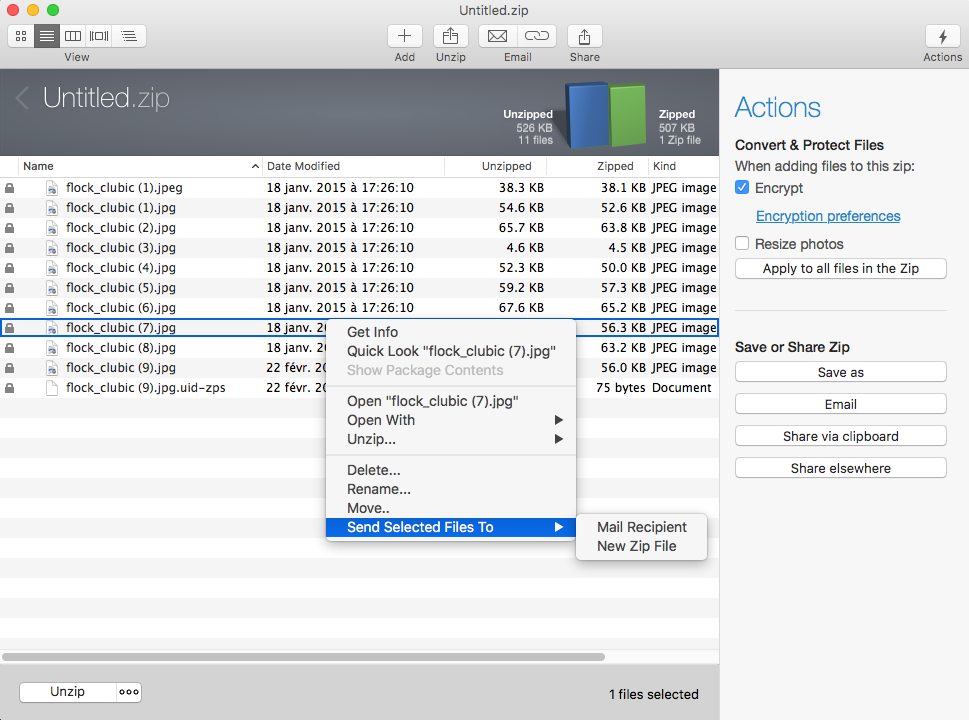Click Share elsewhere button
The height and width of the screenshot is (720, 969).
(840, 469)
